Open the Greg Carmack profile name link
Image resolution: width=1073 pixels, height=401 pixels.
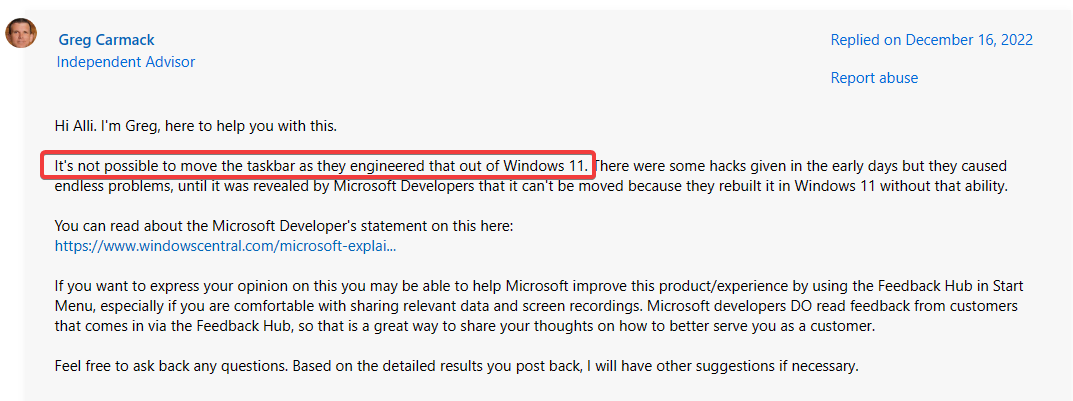tap(106, 40)
